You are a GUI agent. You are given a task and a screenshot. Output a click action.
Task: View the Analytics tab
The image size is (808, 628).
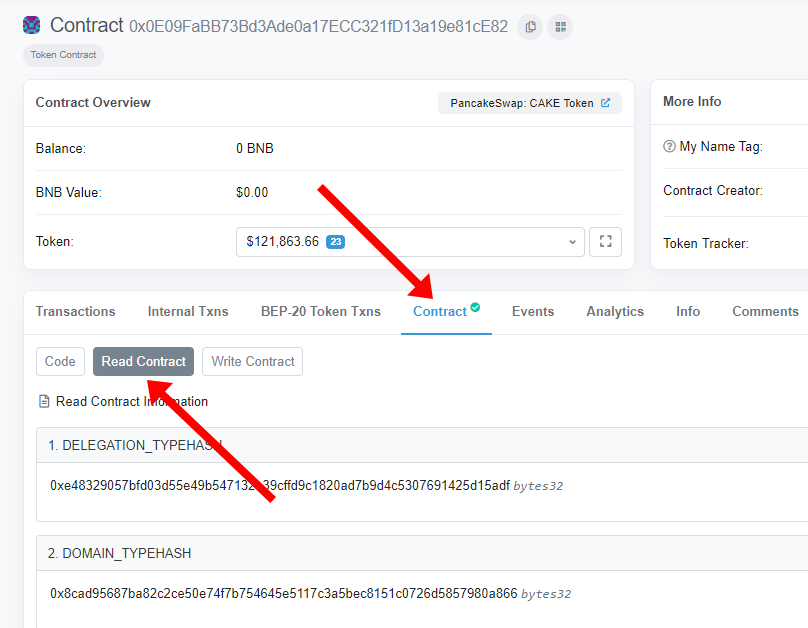click(615, 312)
